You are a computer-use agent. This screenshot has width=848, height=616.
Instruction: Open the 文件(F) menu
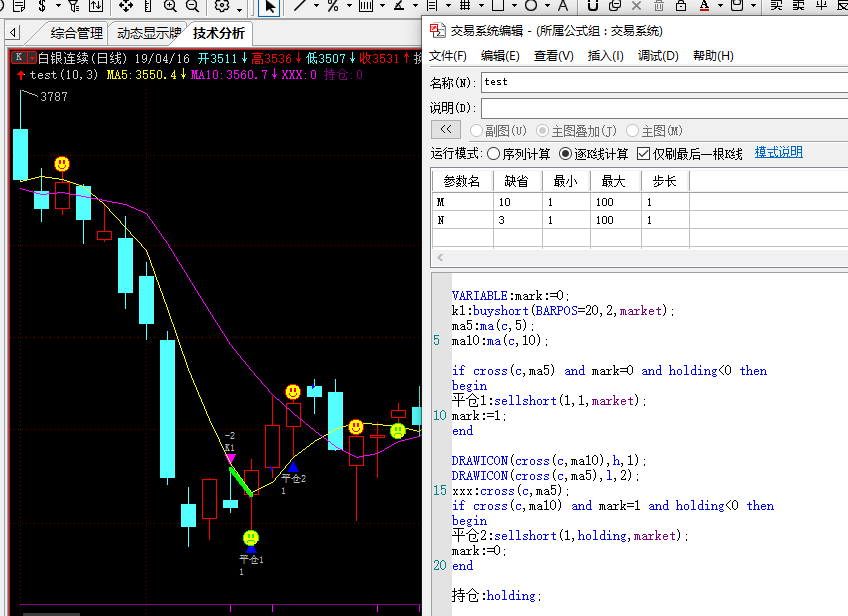click(x=448, y=56)
